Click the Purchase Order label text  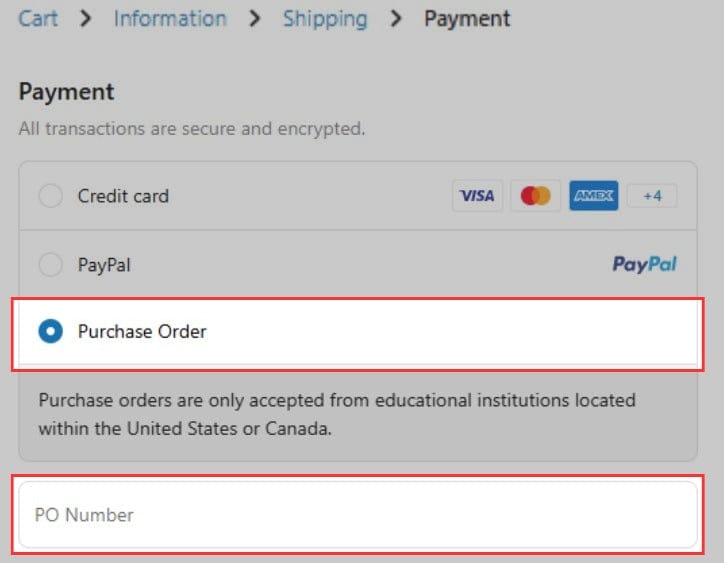coord(142,331)
